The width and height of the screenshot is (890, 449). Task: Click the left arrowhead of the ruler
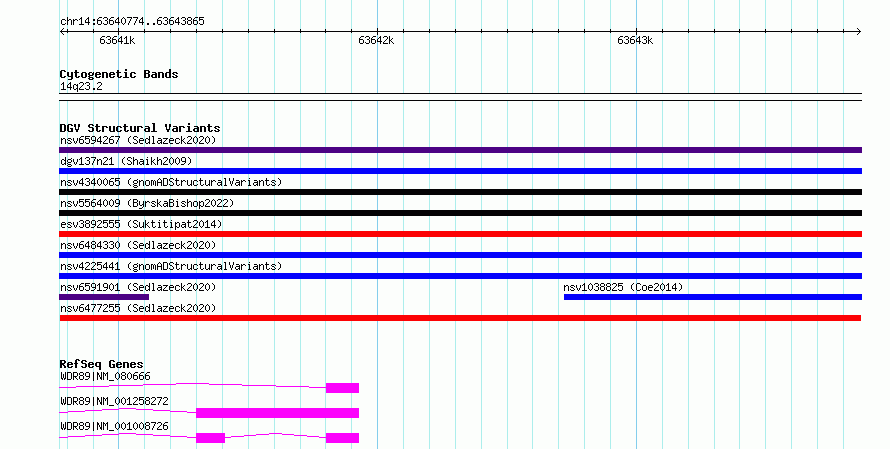click(62, 31)
